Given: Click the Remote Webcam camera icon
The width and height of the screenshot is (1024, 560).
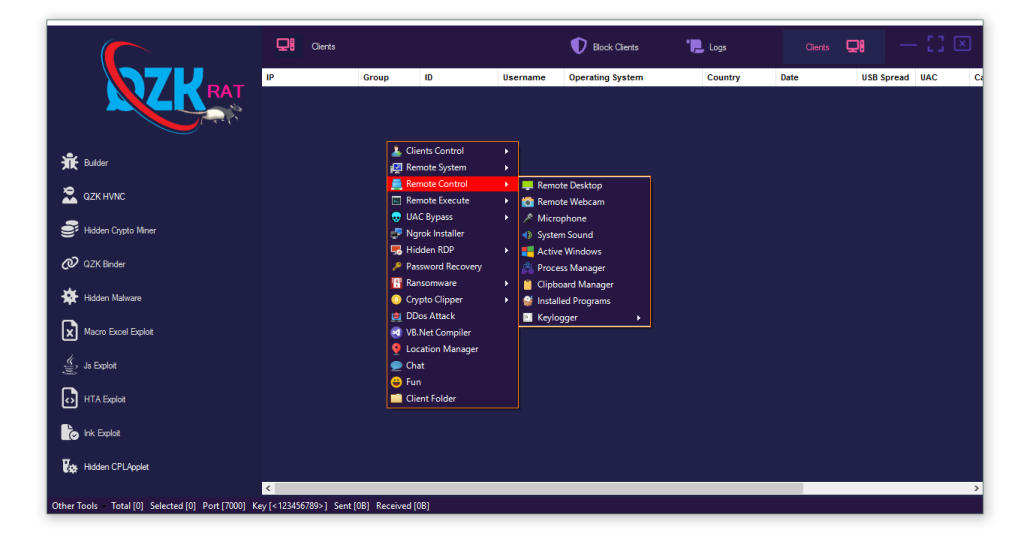Looking at the screenshot, I should [528, 202].
